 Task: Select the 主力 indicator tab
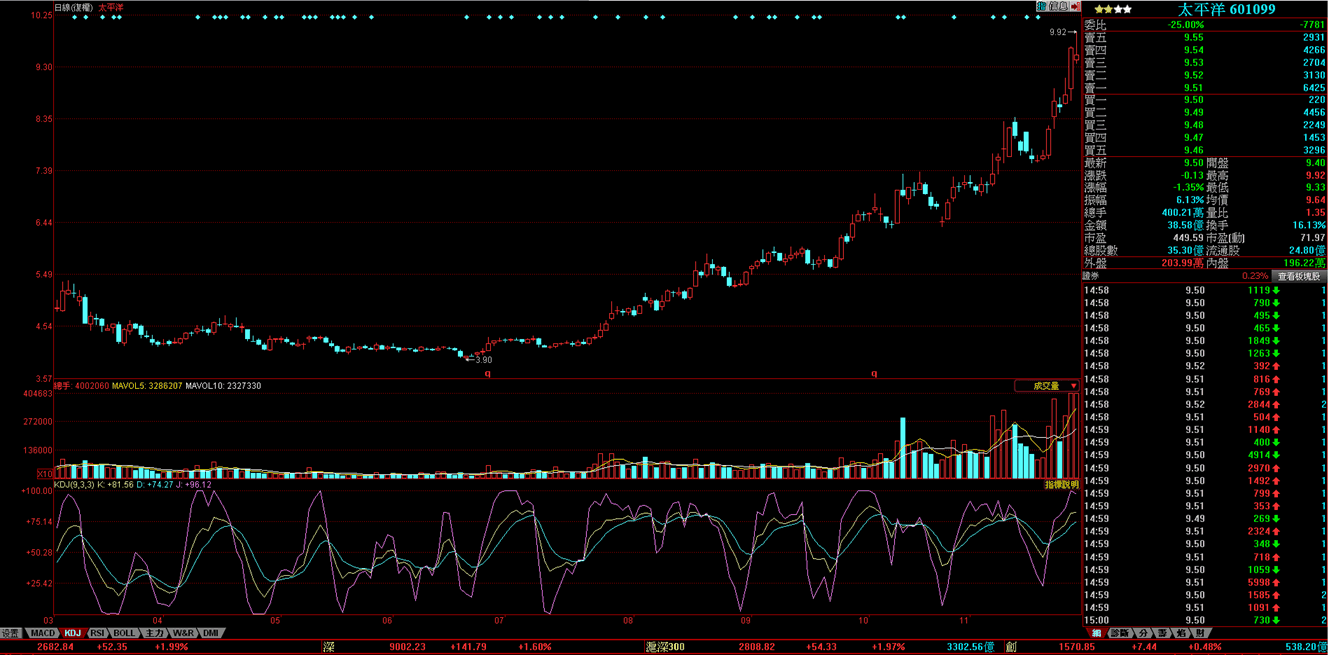(154, 633)
